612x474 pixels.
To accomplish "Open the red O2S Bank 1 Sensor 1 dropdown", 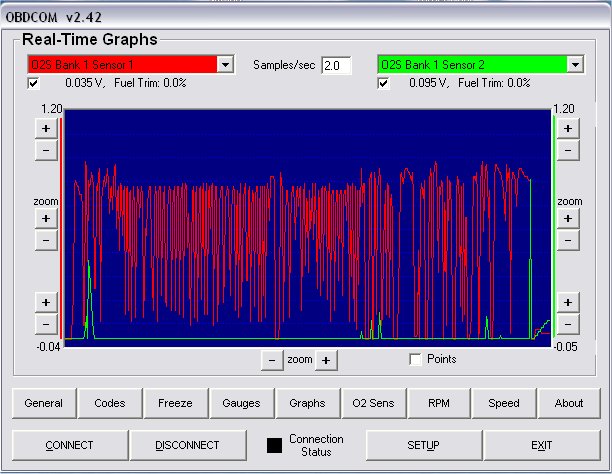I will tap(225, 64).
